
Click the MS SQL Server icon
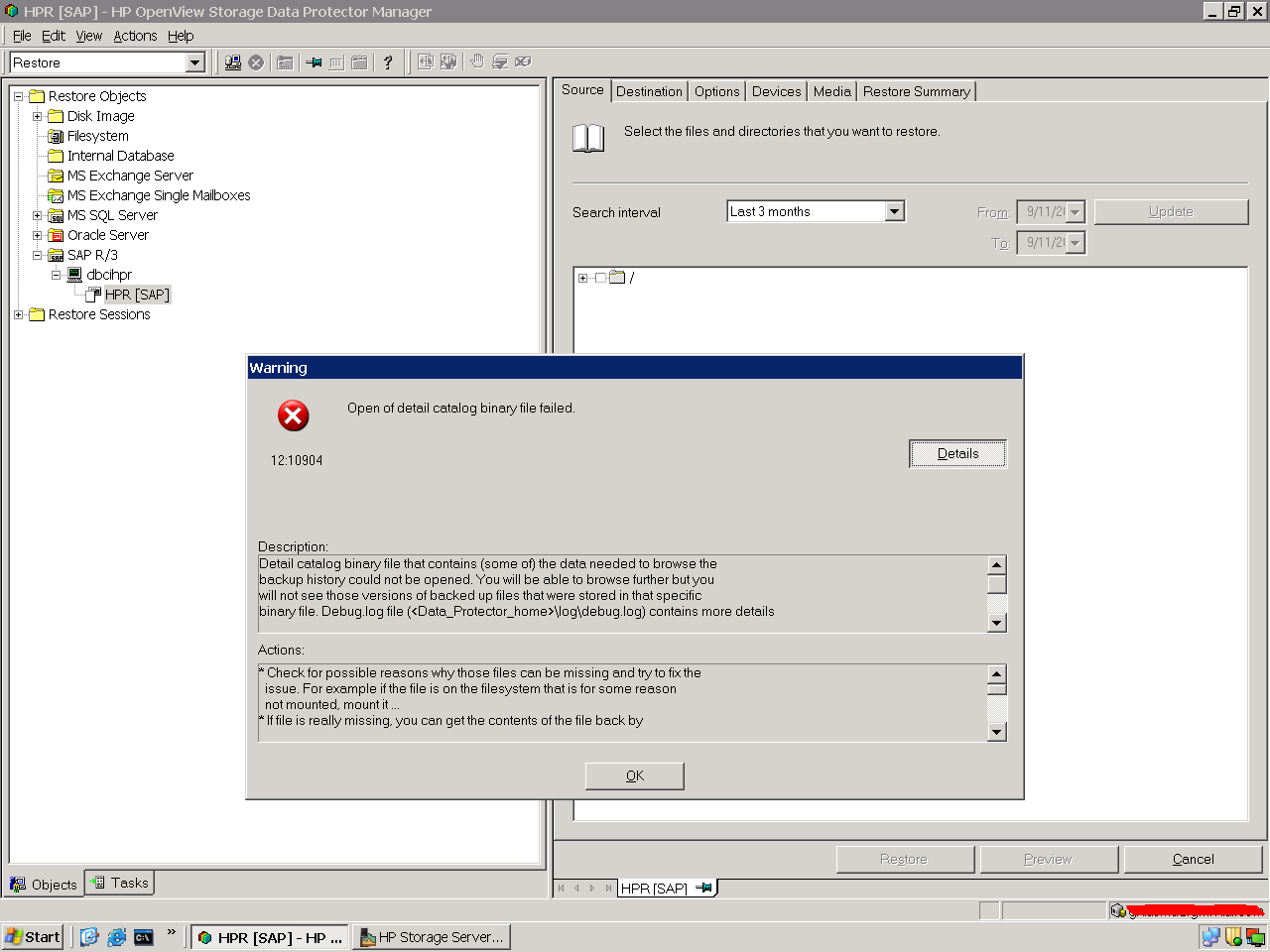click(56, 215)
